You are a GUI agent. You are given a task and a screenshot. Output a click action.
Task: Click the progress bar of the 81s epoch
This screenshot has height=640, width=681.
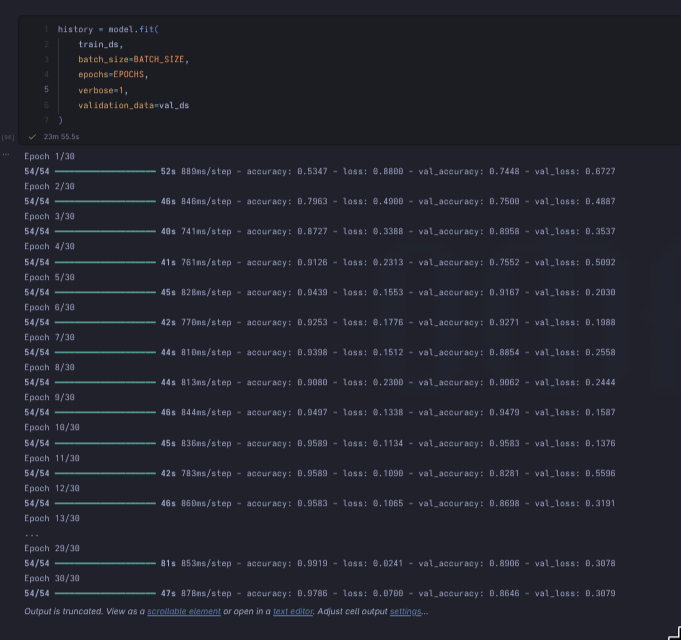(105, 563)
